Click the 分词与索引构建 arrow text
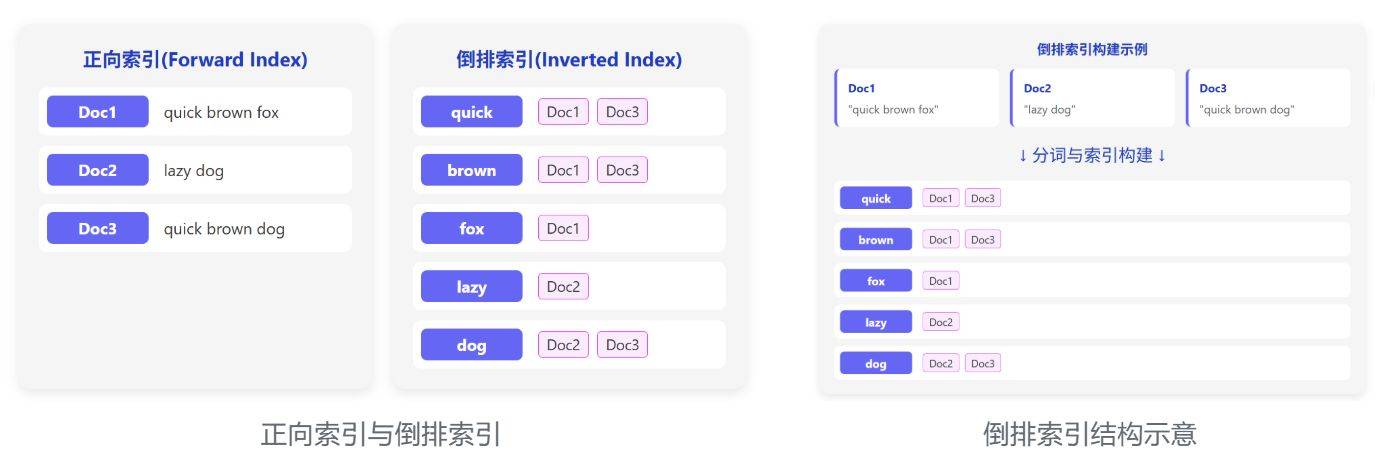 1092,156
